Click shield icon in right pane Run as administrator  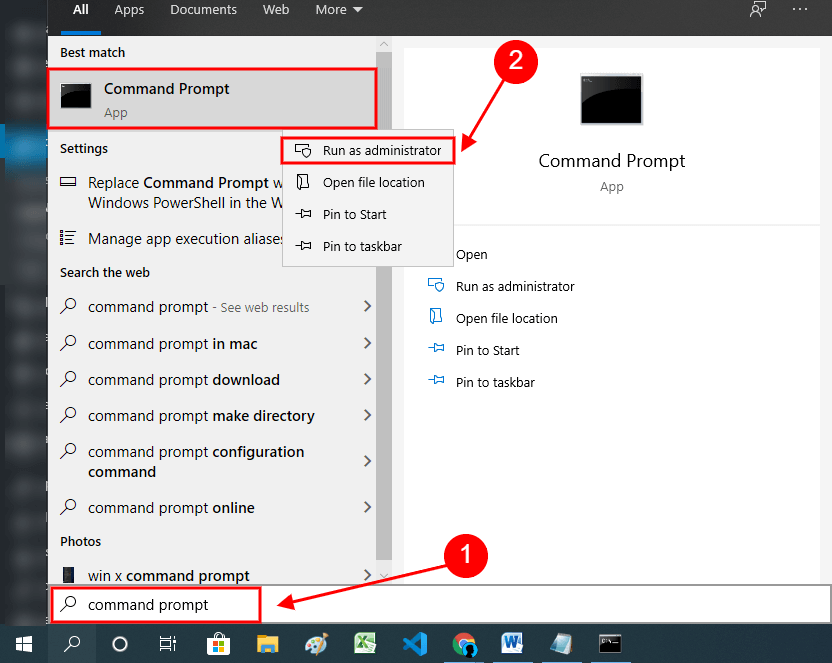point(436,285)
